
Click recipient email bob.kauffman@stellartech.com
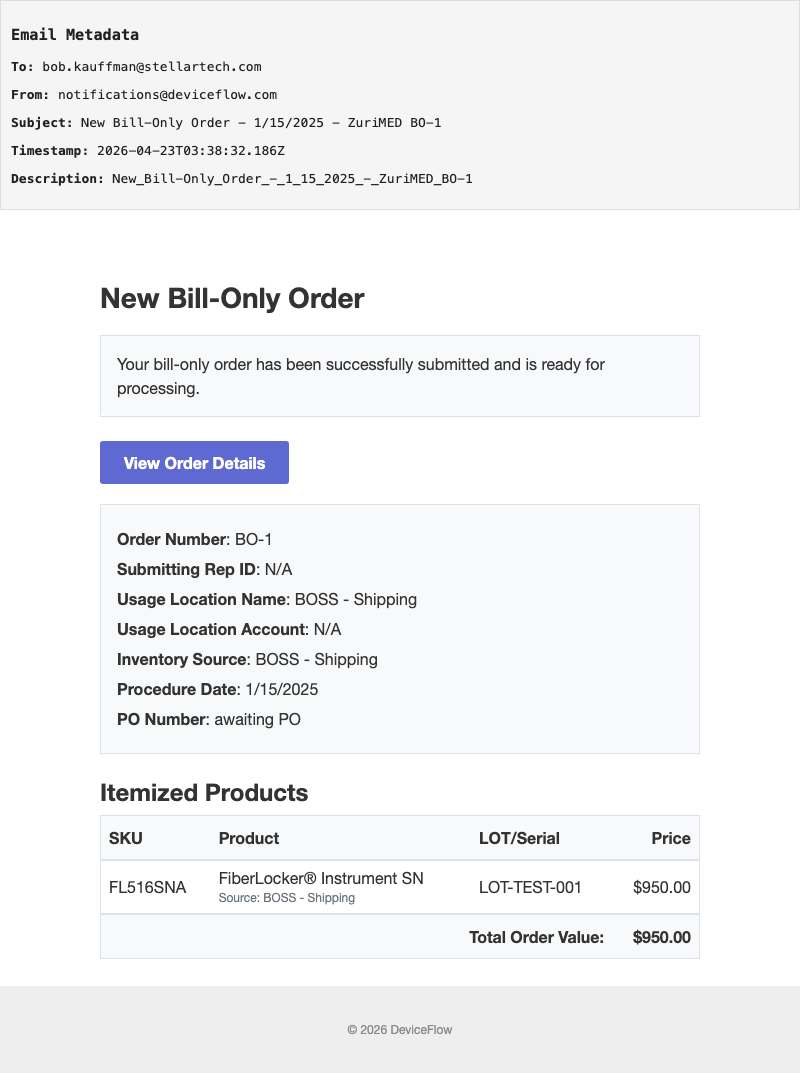click(152, 66)
